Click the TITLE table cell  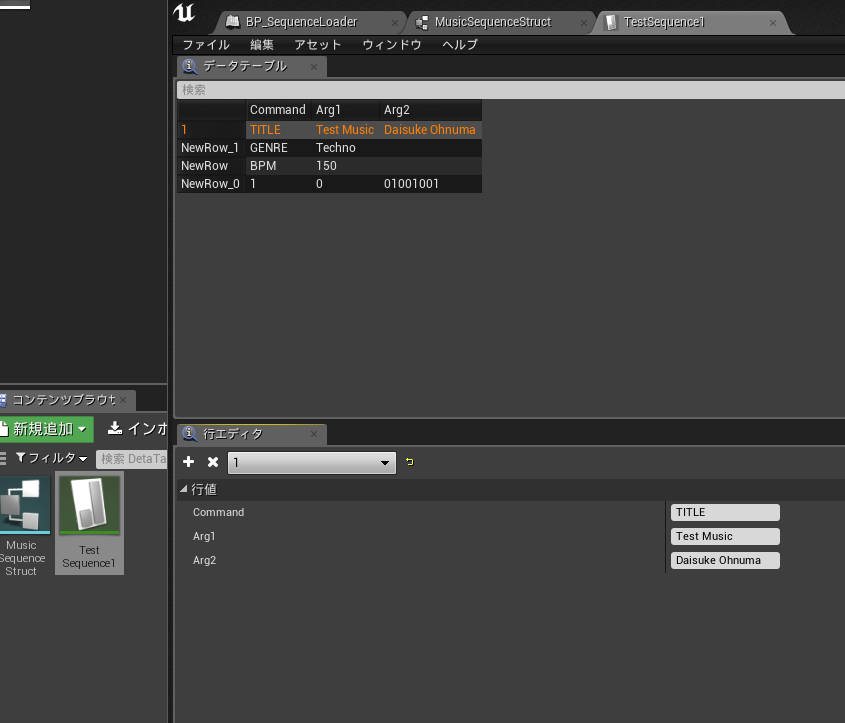coord(265,130)
